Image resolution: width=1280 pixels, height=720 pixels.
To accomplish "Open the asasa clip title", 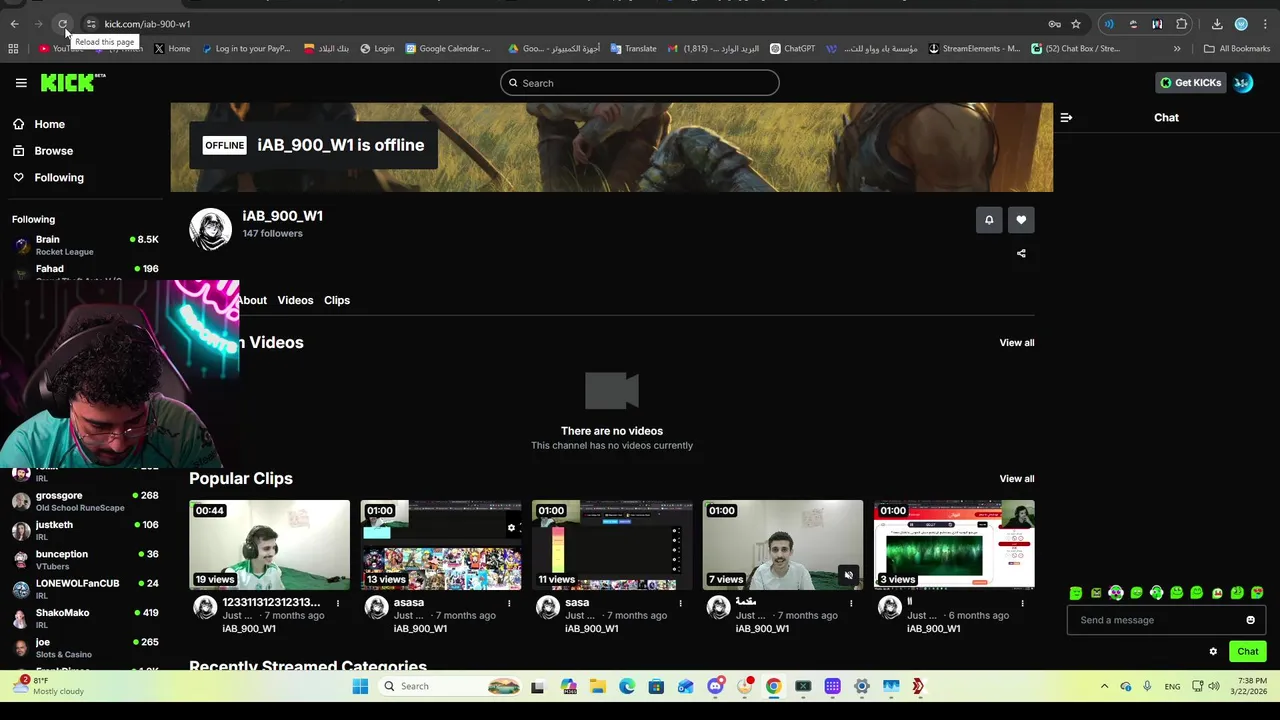I will [x=409, y=602].
